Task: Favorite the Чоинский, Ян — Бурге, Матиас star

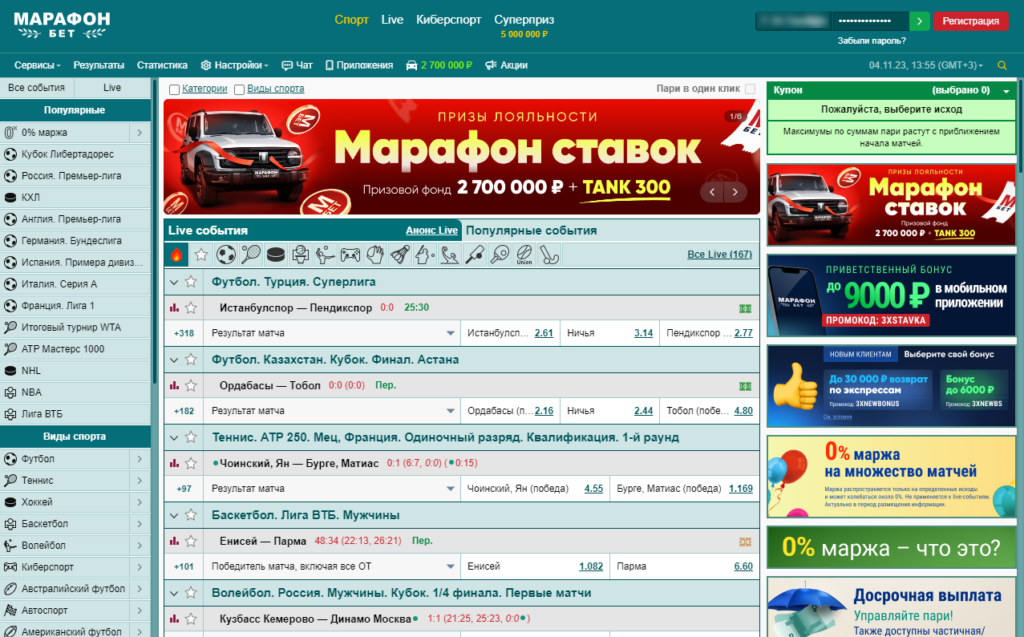Action: coord(191,463)
